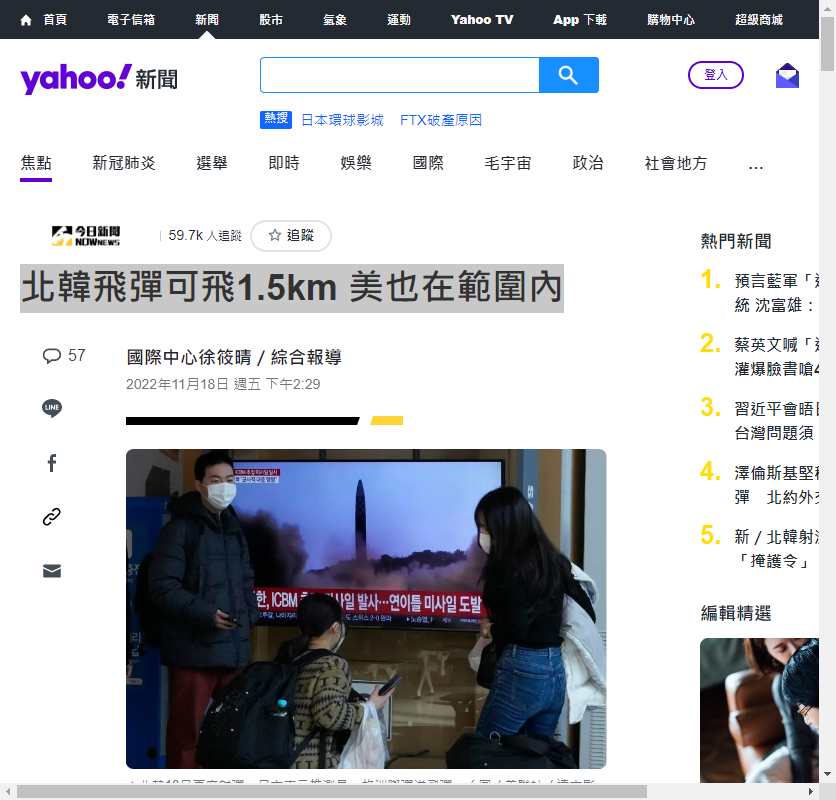The image size is (836, 800).
Task: Select the 焦點 category tab
Action: (x=36, y=163)
